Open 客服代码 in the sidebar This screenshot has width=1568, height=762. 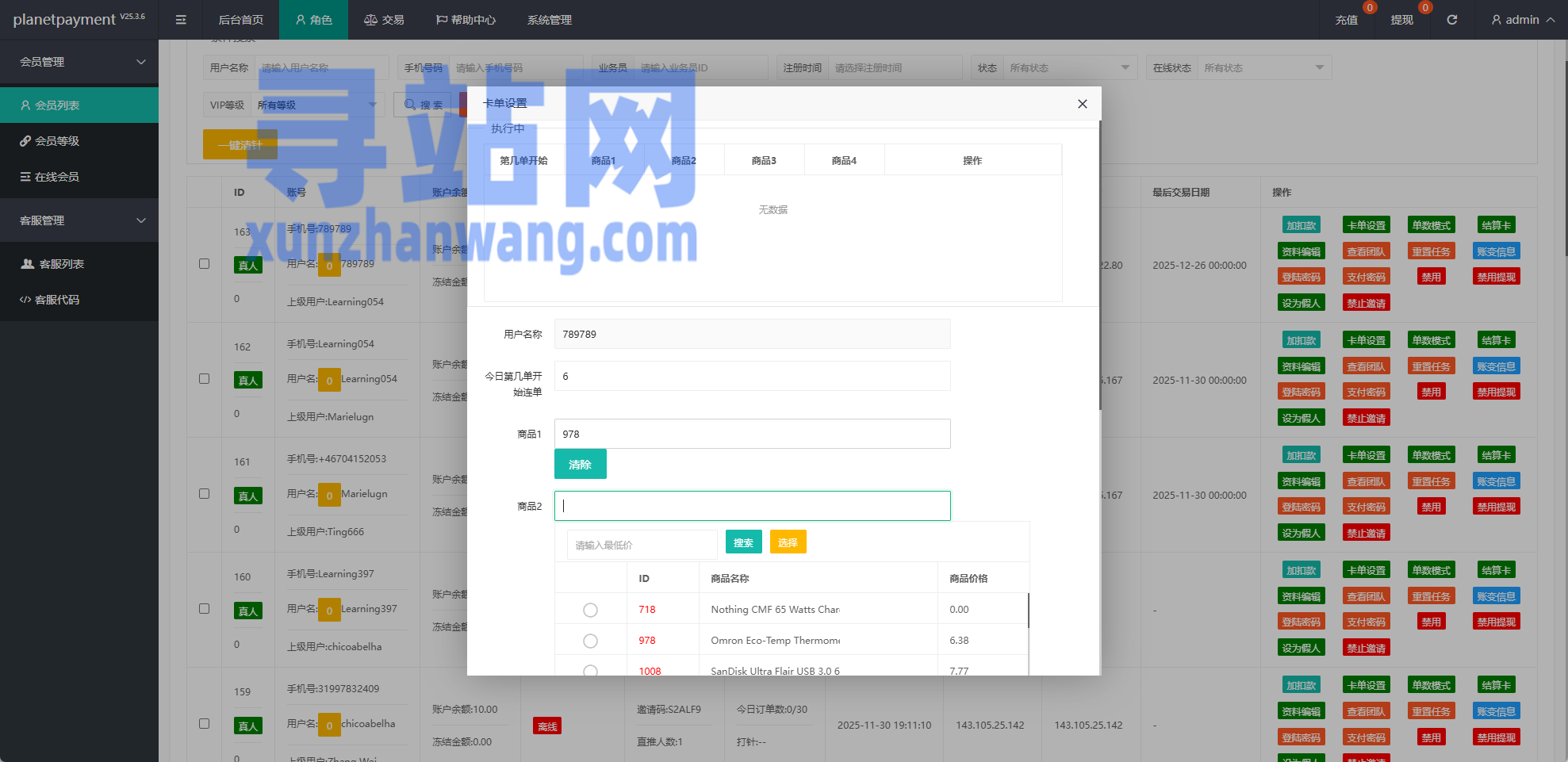tap(56, 300)
